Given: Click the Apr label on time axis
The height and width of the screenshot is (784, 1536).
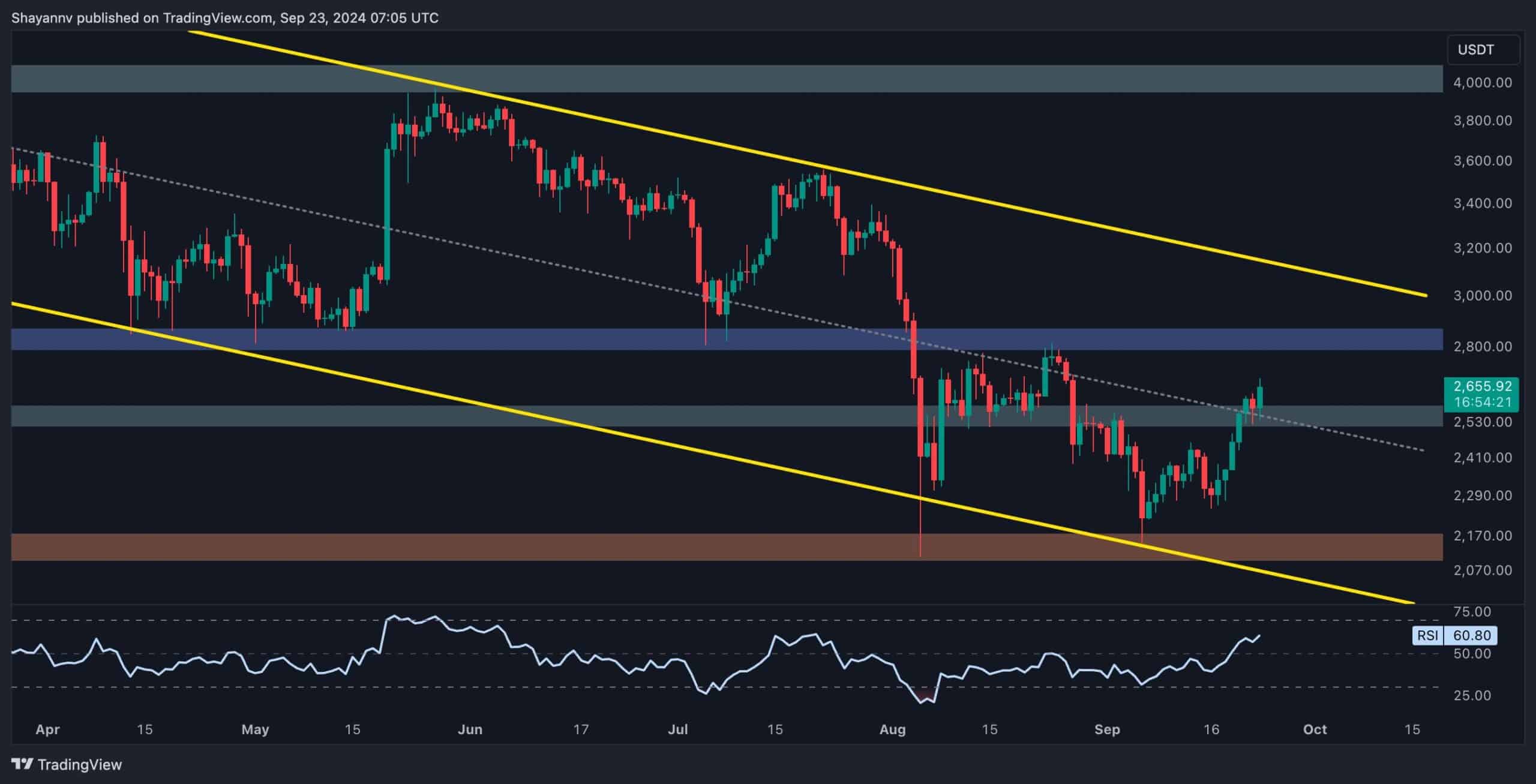Looking at the screenshot, I should 47,730.
